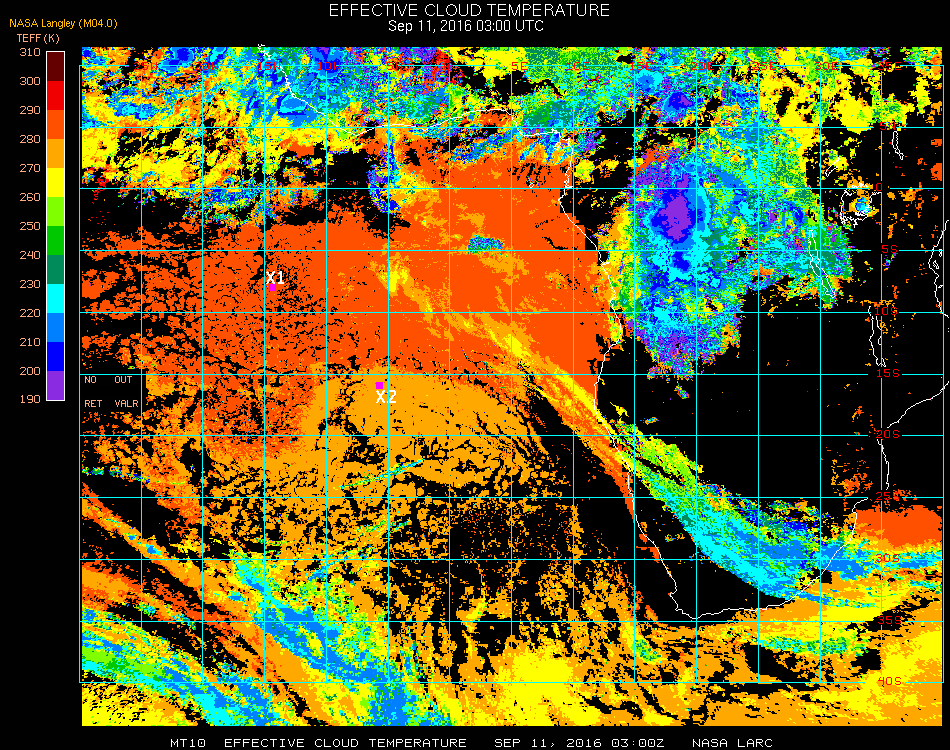Click the '190' legend value

(30, 399)
